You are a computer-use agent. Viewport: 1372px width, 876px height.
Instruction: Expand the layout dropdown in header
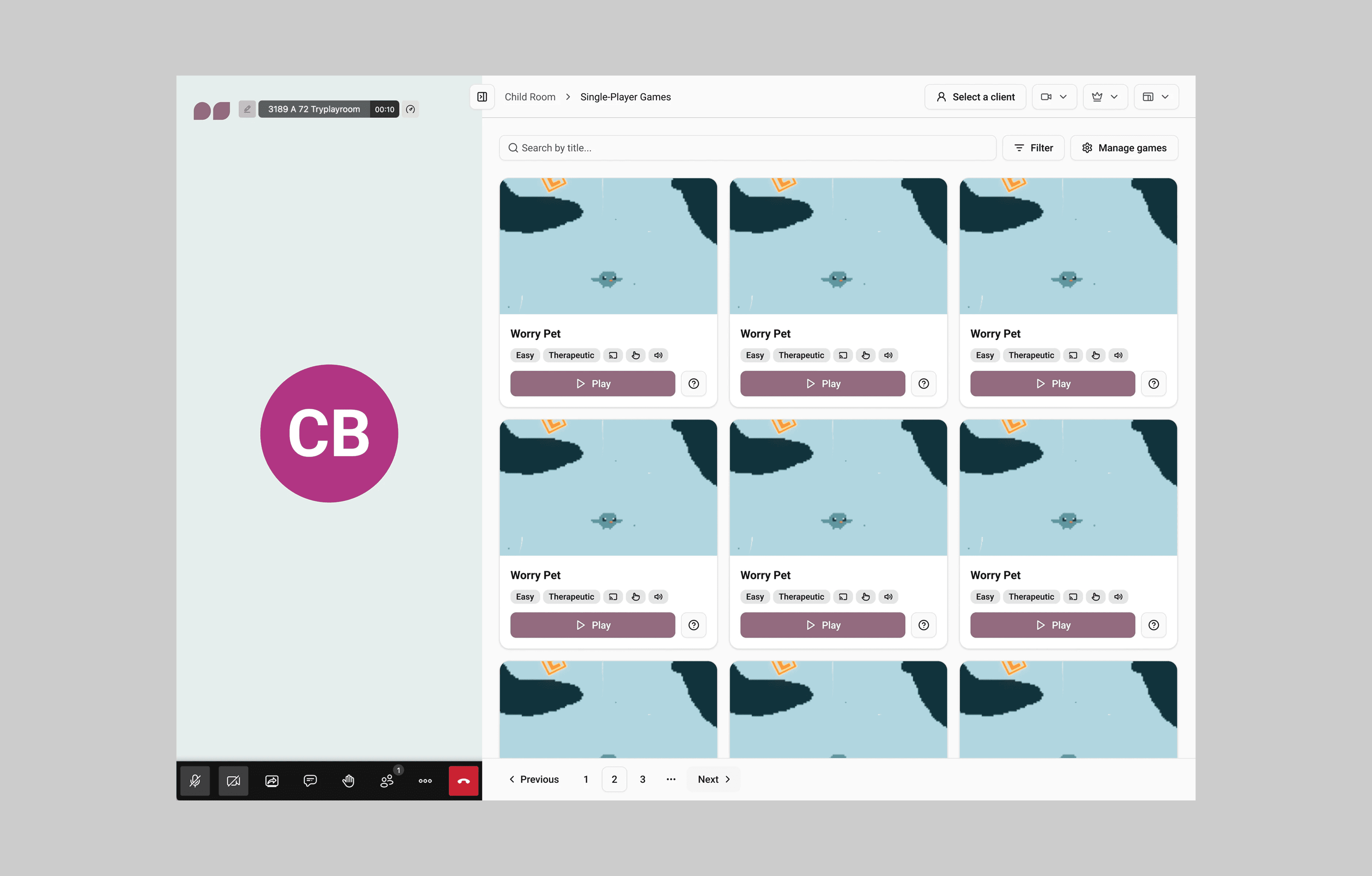tap(1156, 97)
